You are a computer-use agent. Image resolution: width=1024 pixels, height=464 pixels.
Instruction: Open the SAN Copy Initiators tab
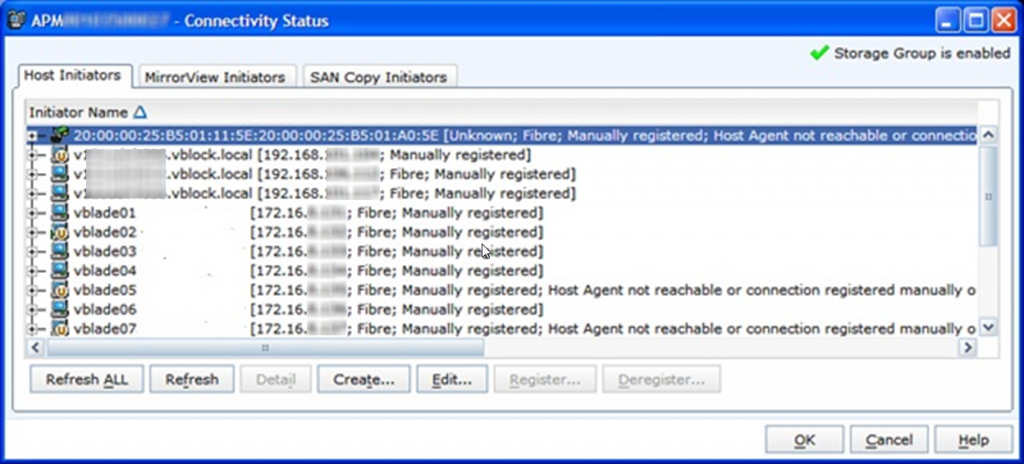pos(379,77)
